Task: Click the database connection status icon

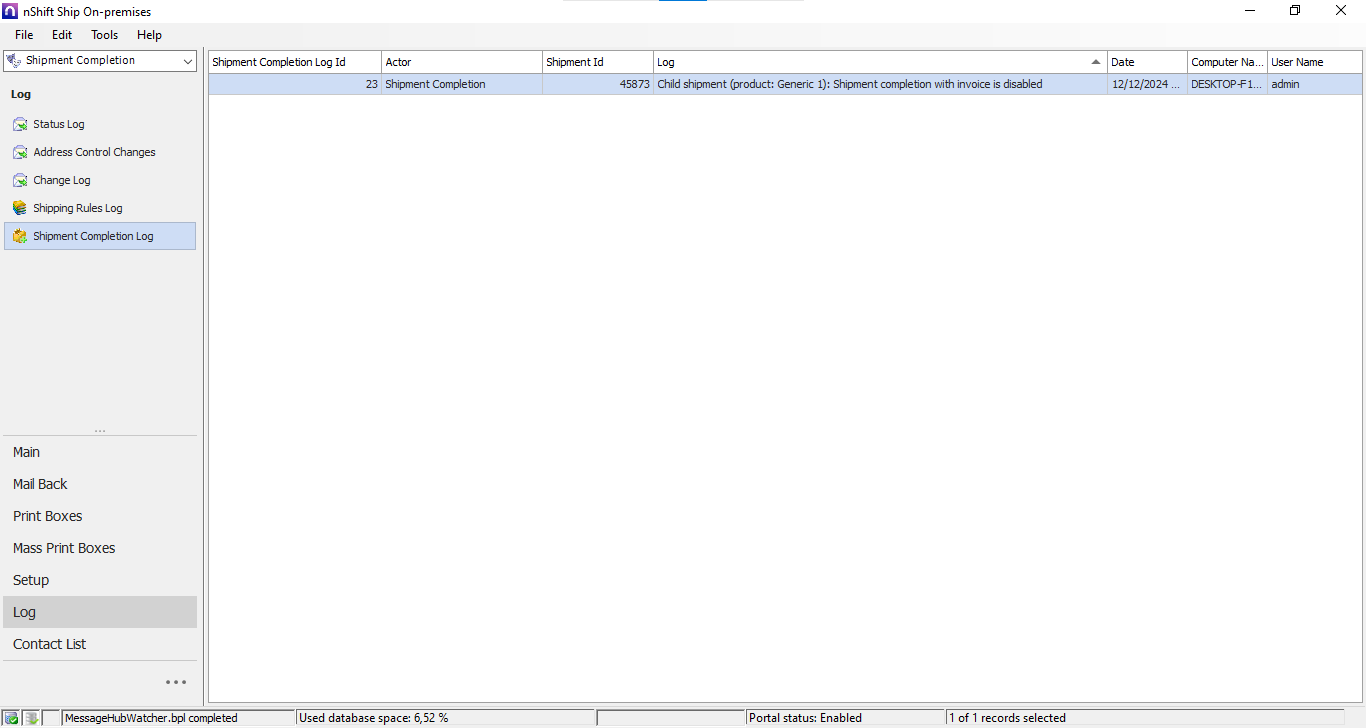Action: coord(11,718)
